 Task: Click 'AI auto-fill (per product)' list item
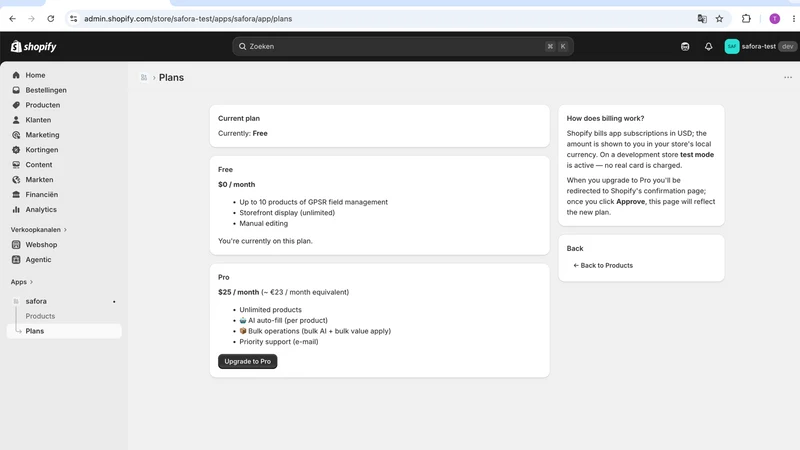coord(284,320)
